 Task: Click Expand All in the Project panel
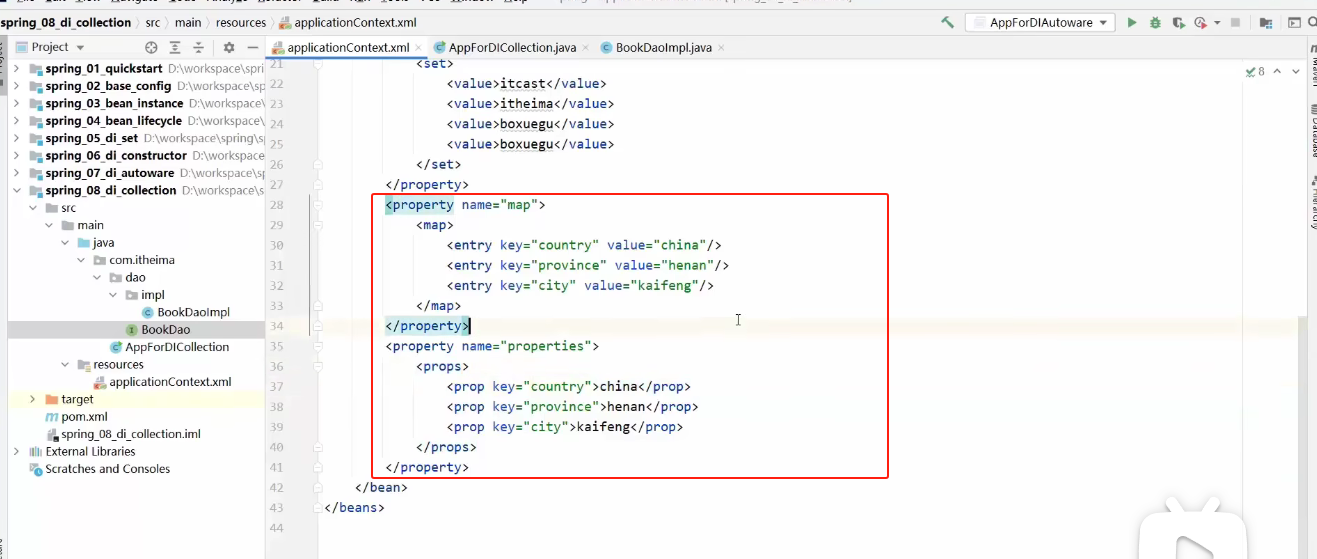click(x=175, y=47)
